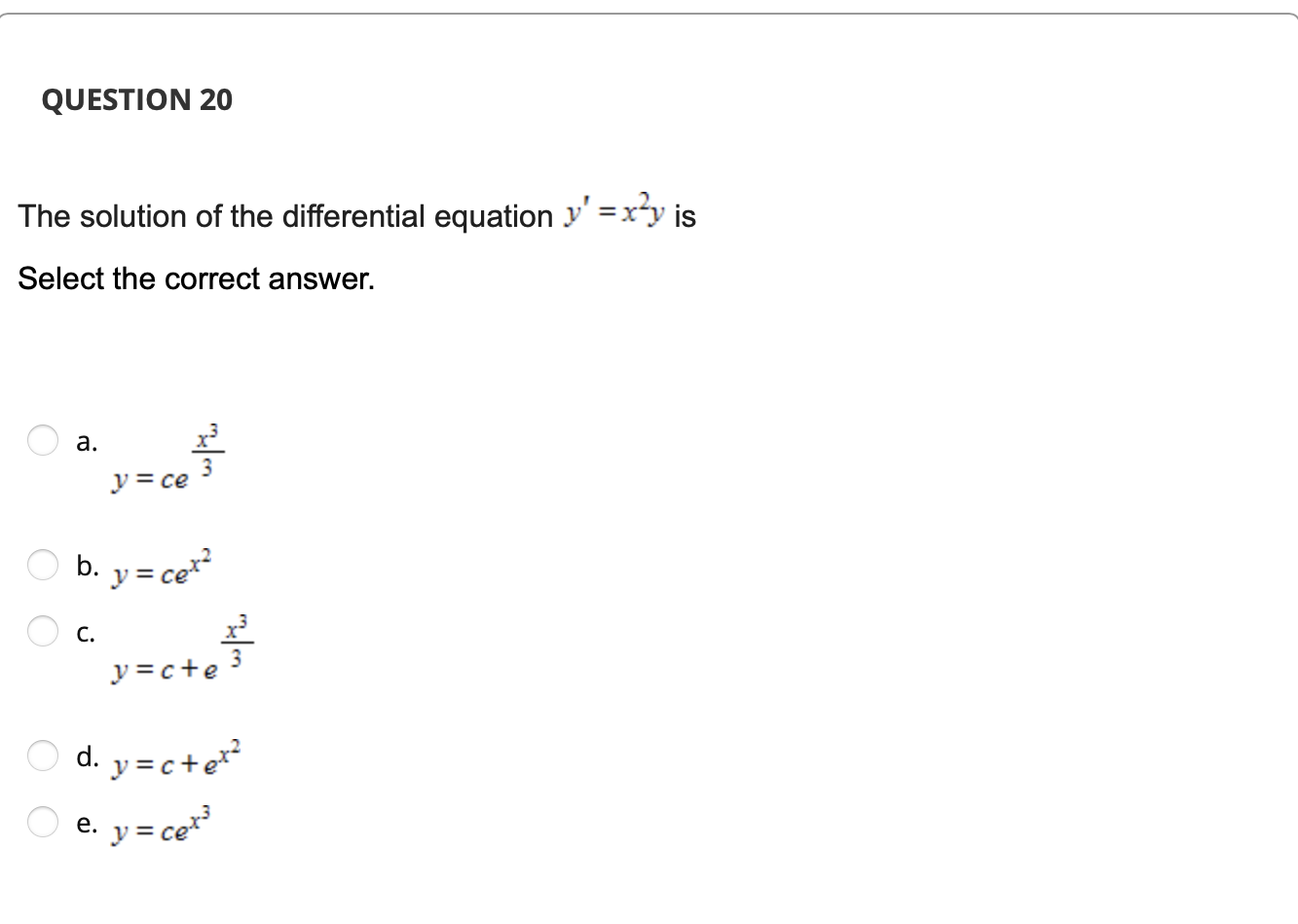
Task: Select answer option a radio button
Action: pyautogui.click(x=43, y=441)
